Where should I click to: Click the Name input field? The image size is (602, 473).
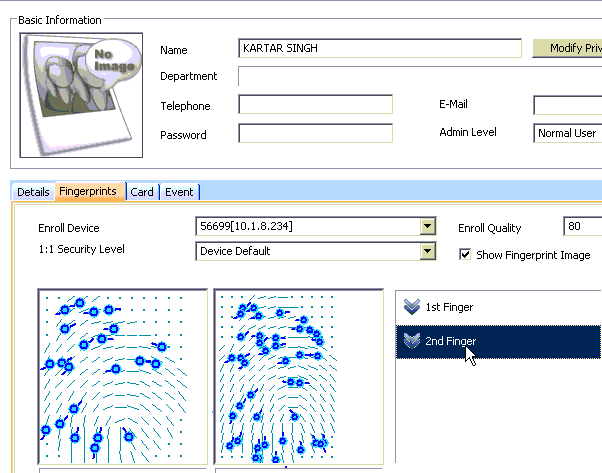pos(380,49)
